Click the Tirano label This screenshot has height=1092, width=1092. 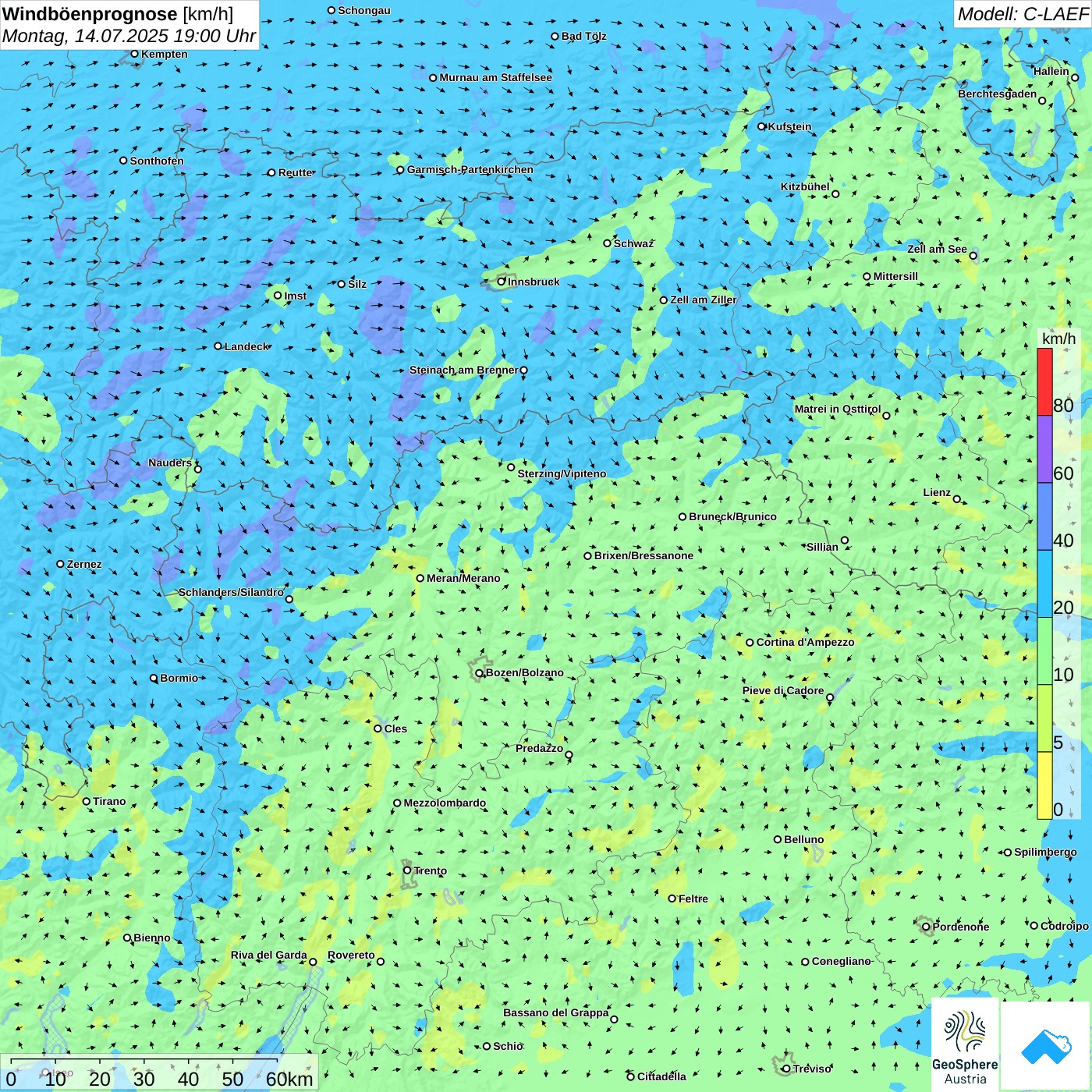pos(109,801)
